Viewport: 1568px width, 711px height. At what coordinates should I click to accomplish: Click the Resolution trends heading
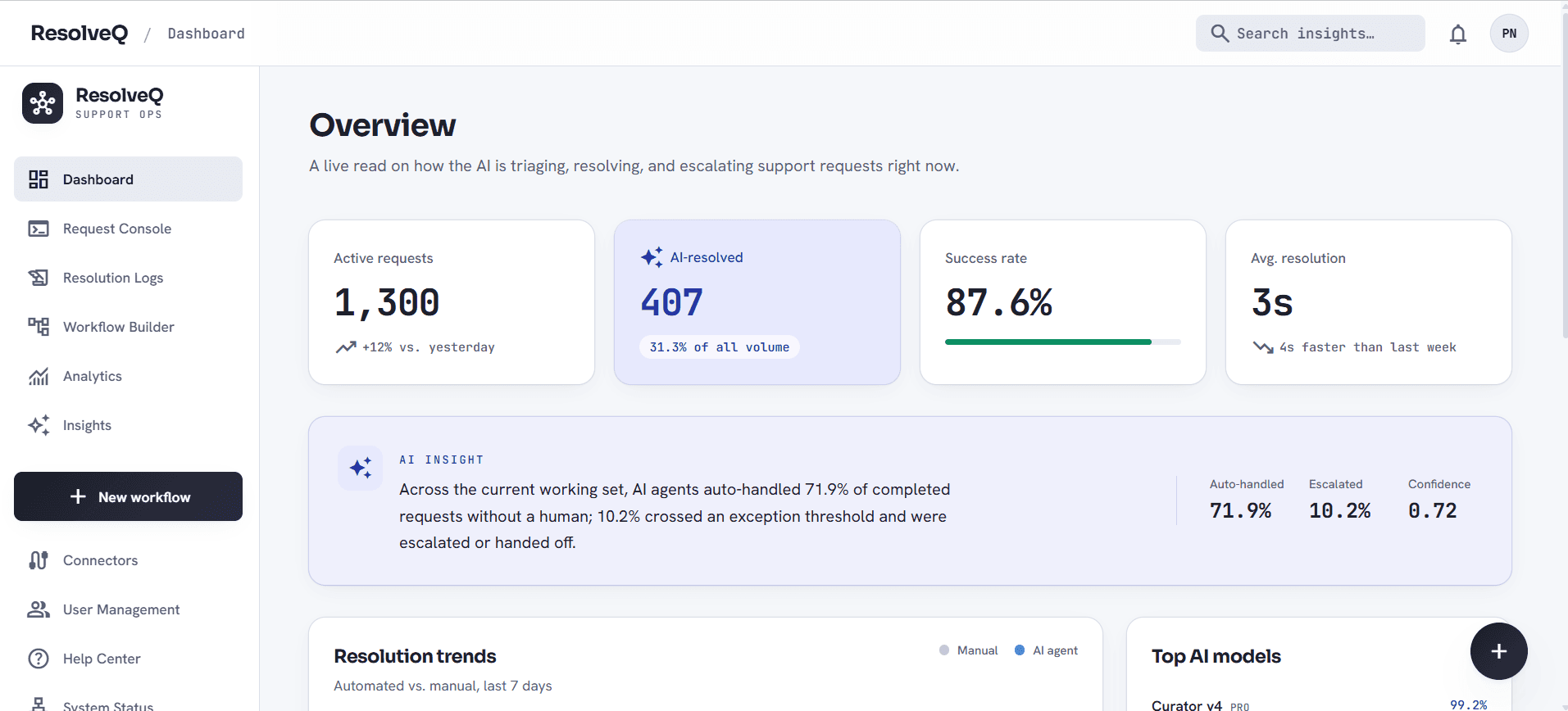[415, 656]
